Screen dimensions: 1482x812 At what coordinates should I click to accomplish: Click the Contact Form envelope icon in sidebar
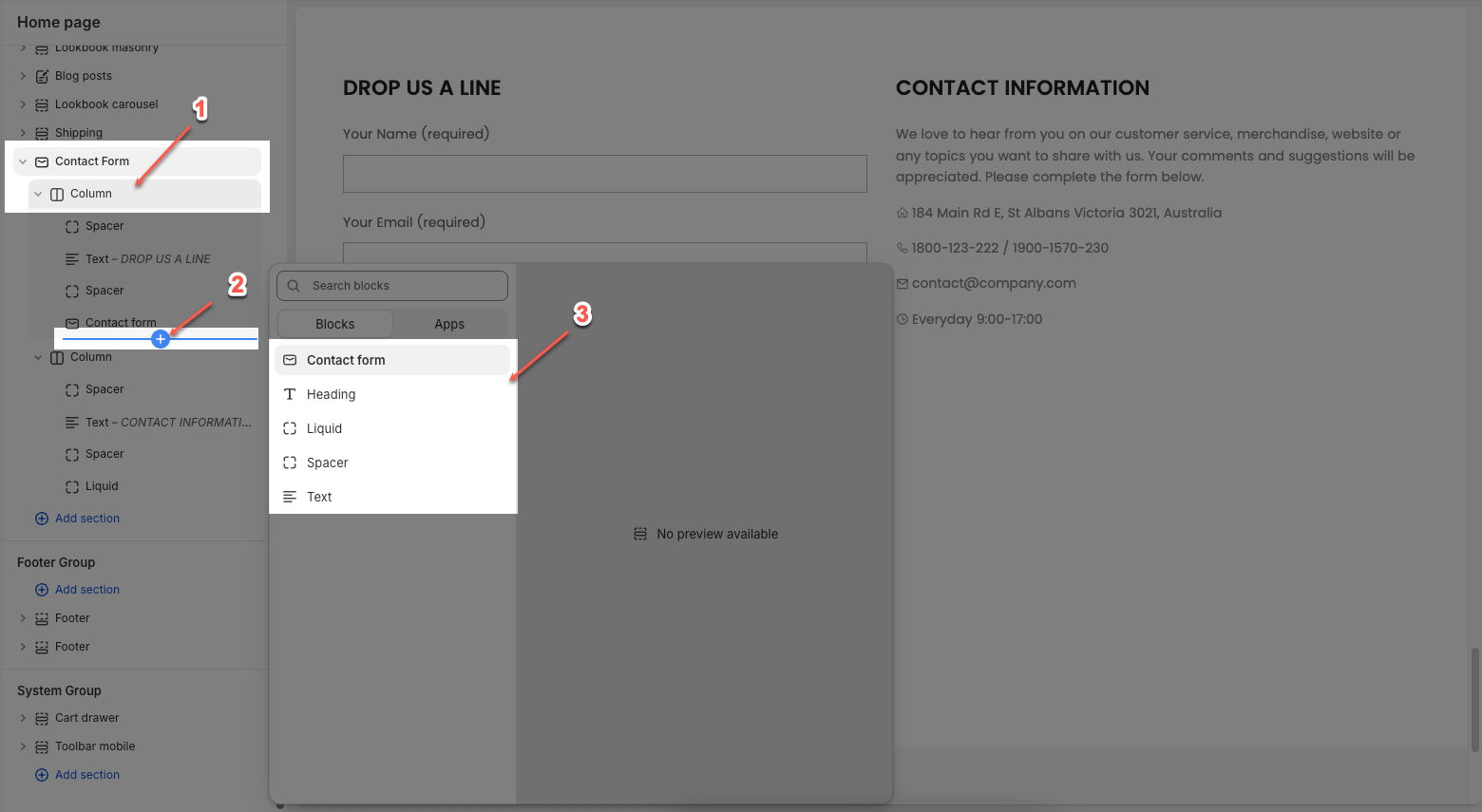(42, 161)
